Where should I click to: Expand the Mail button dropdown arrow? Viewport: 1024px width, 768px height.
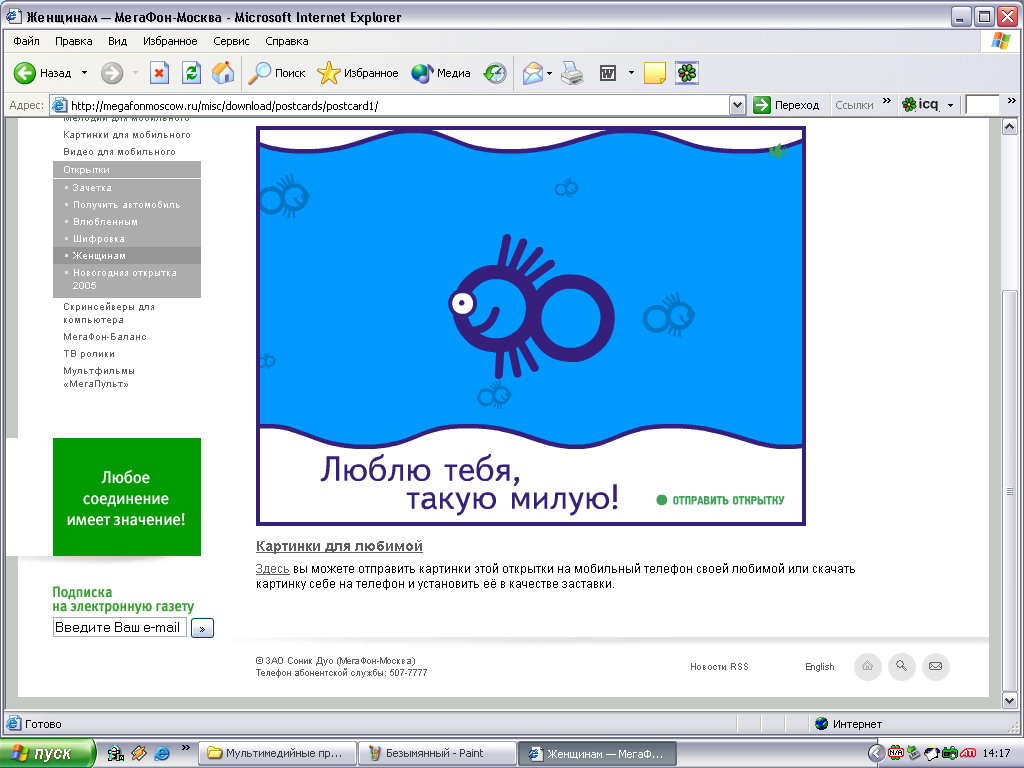coord(549,73)
